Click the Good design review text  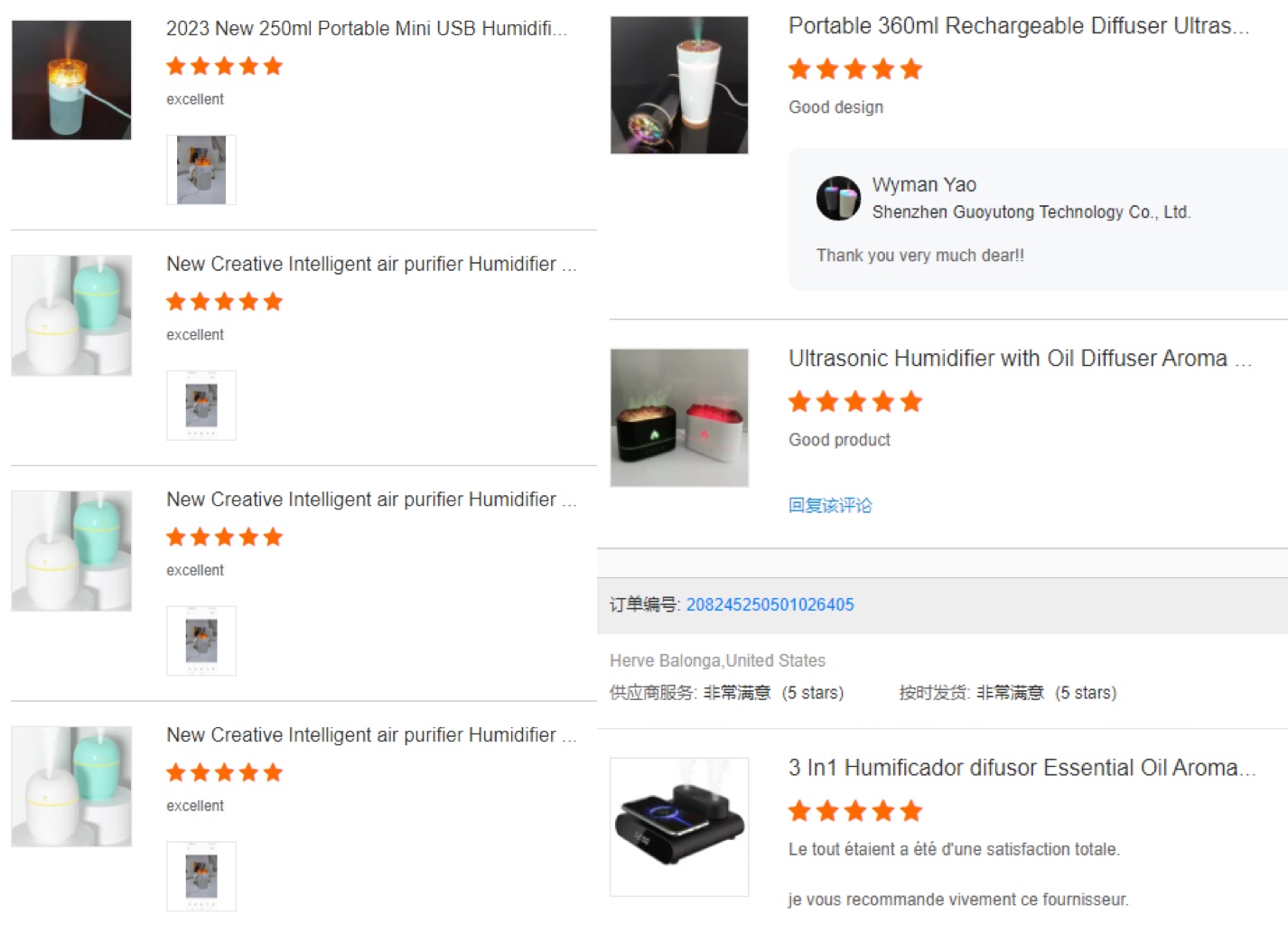(836, 107)
